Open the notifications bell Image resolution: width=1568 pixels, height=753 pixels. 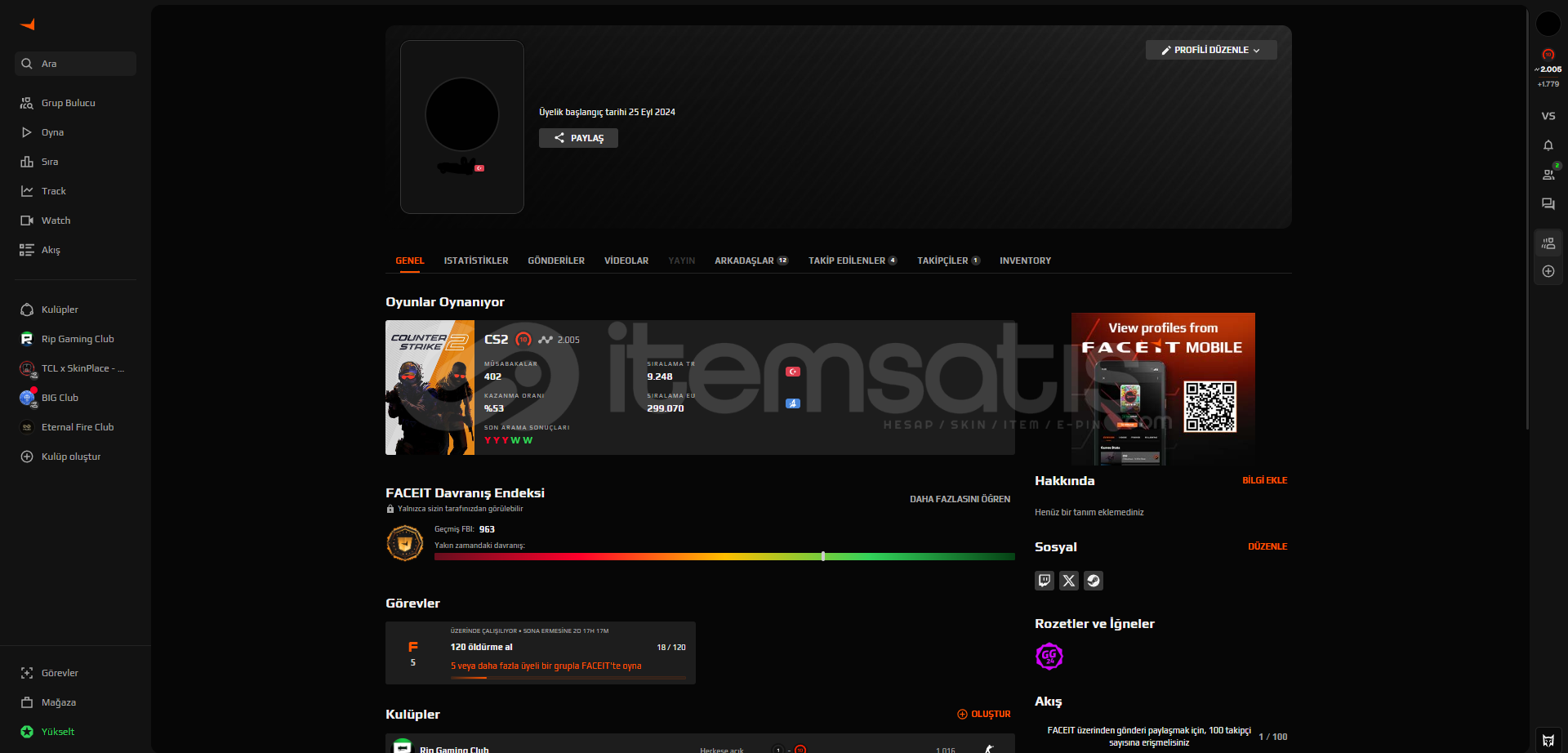(1548, 145)
